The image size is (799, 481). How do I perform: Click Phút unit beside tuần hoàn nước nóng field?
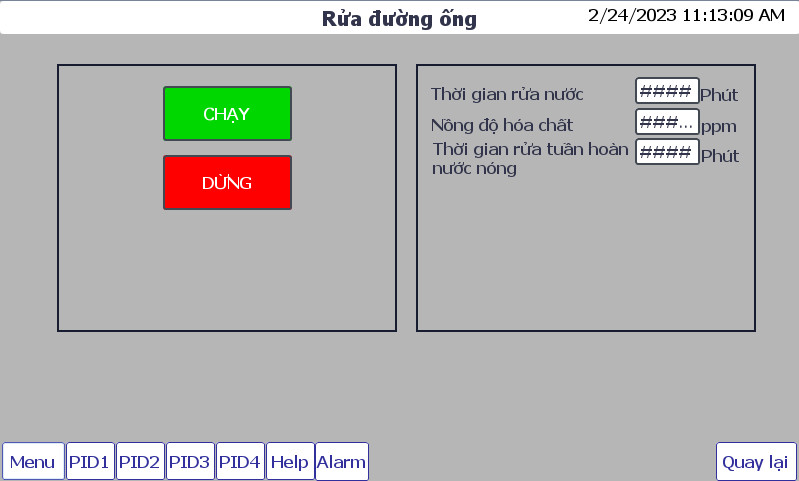[x=720, y=155]
